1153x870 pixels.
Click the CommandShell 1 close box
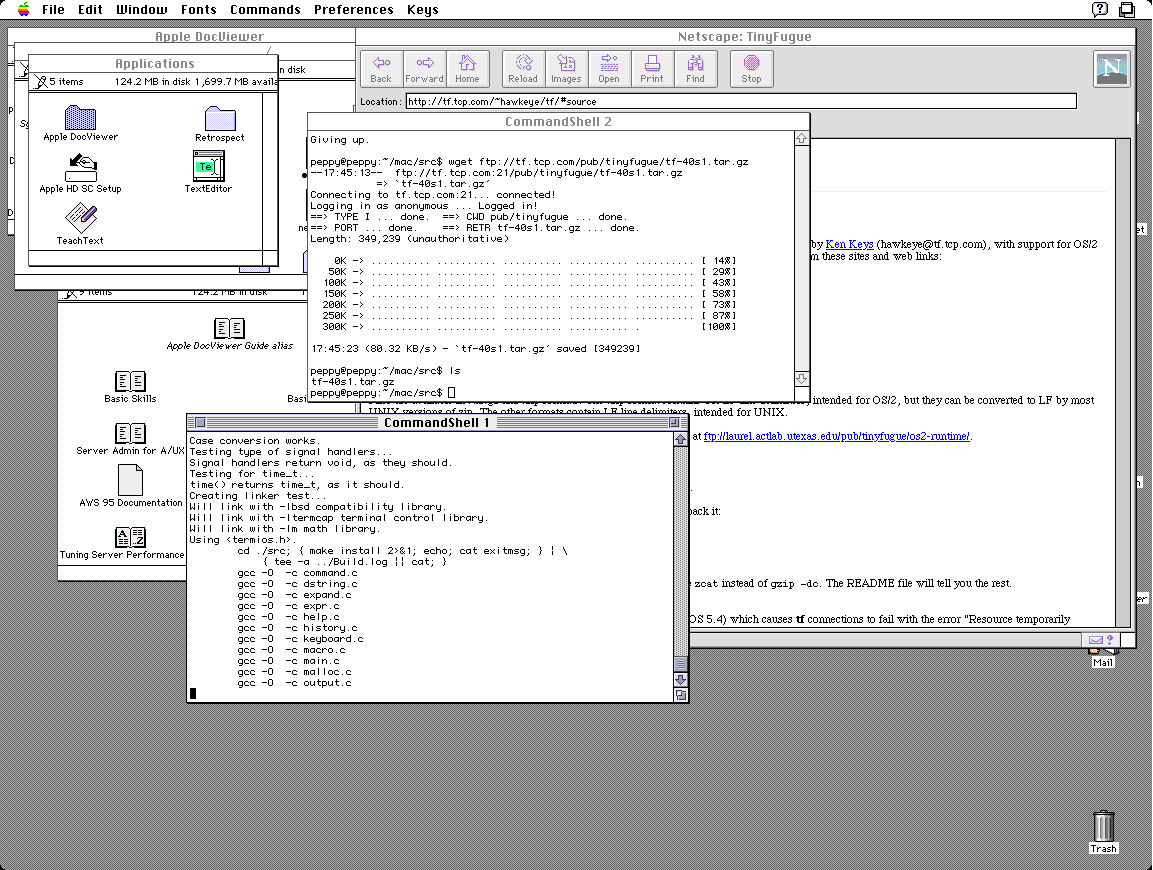(x=200, y=422)
